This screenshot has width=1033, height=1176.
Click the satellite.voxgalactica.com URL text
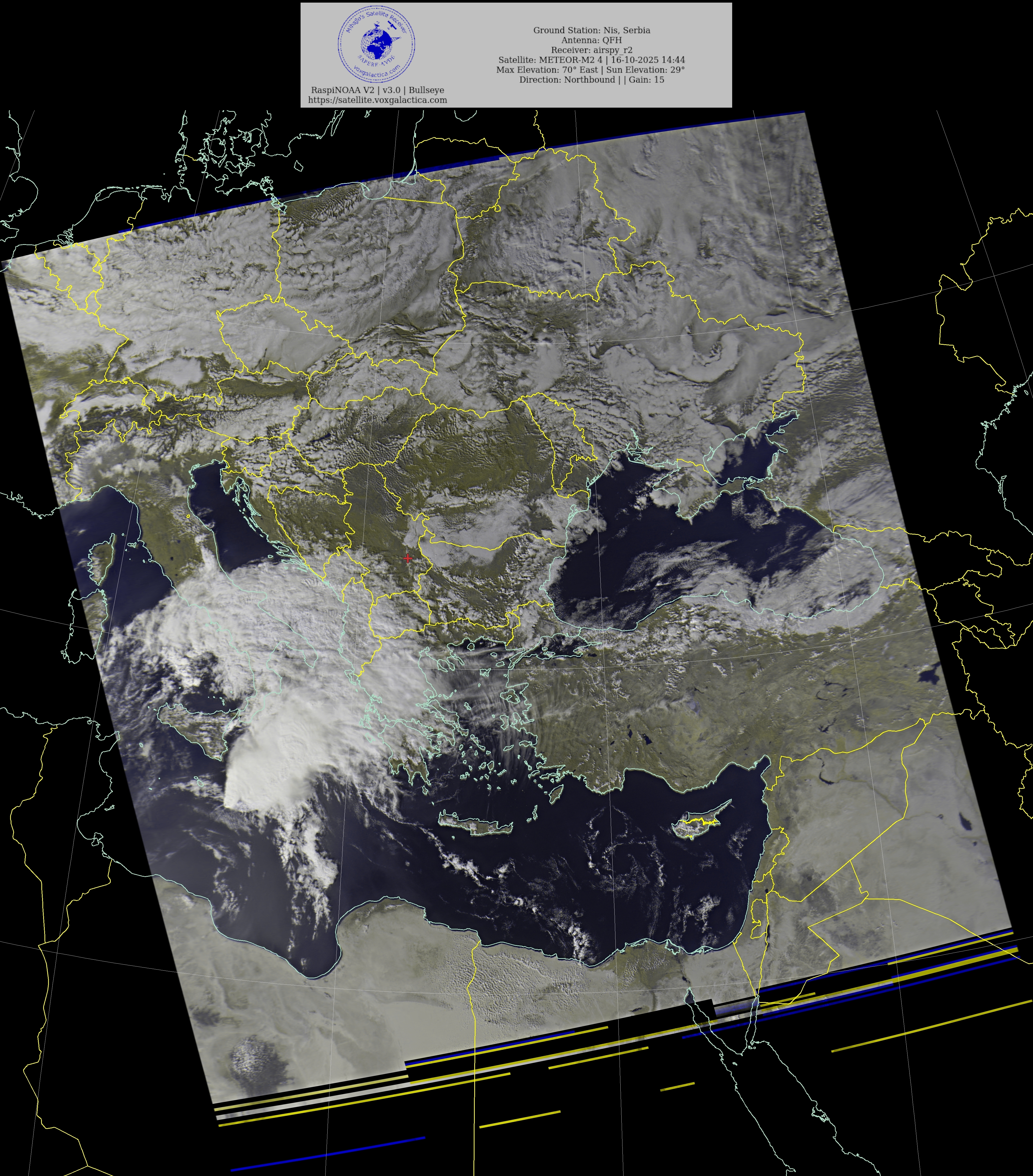[x=378, y=100]
